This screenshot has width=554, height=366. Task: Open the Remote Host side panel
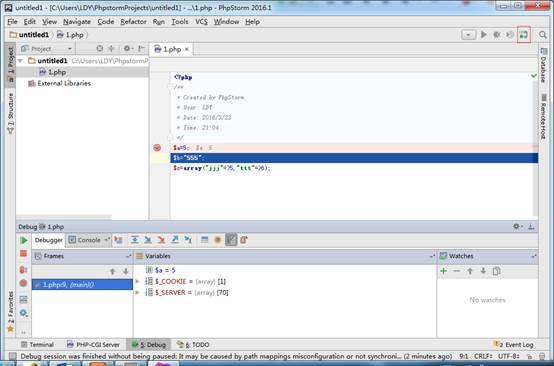click(x=543, y=117)
